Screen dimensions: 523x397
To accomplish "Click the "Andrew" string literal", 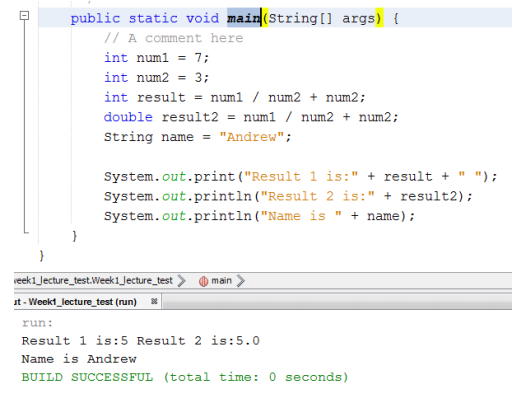I will (251, 137).
